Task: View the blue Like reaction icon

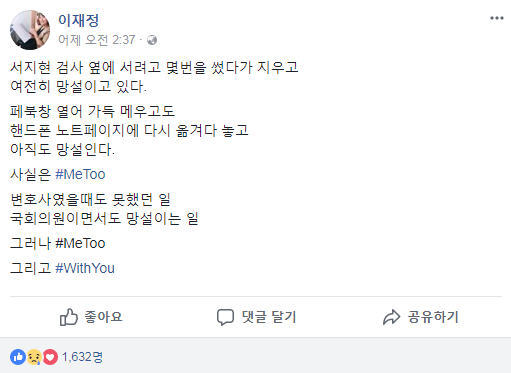Action: [18, 357]
